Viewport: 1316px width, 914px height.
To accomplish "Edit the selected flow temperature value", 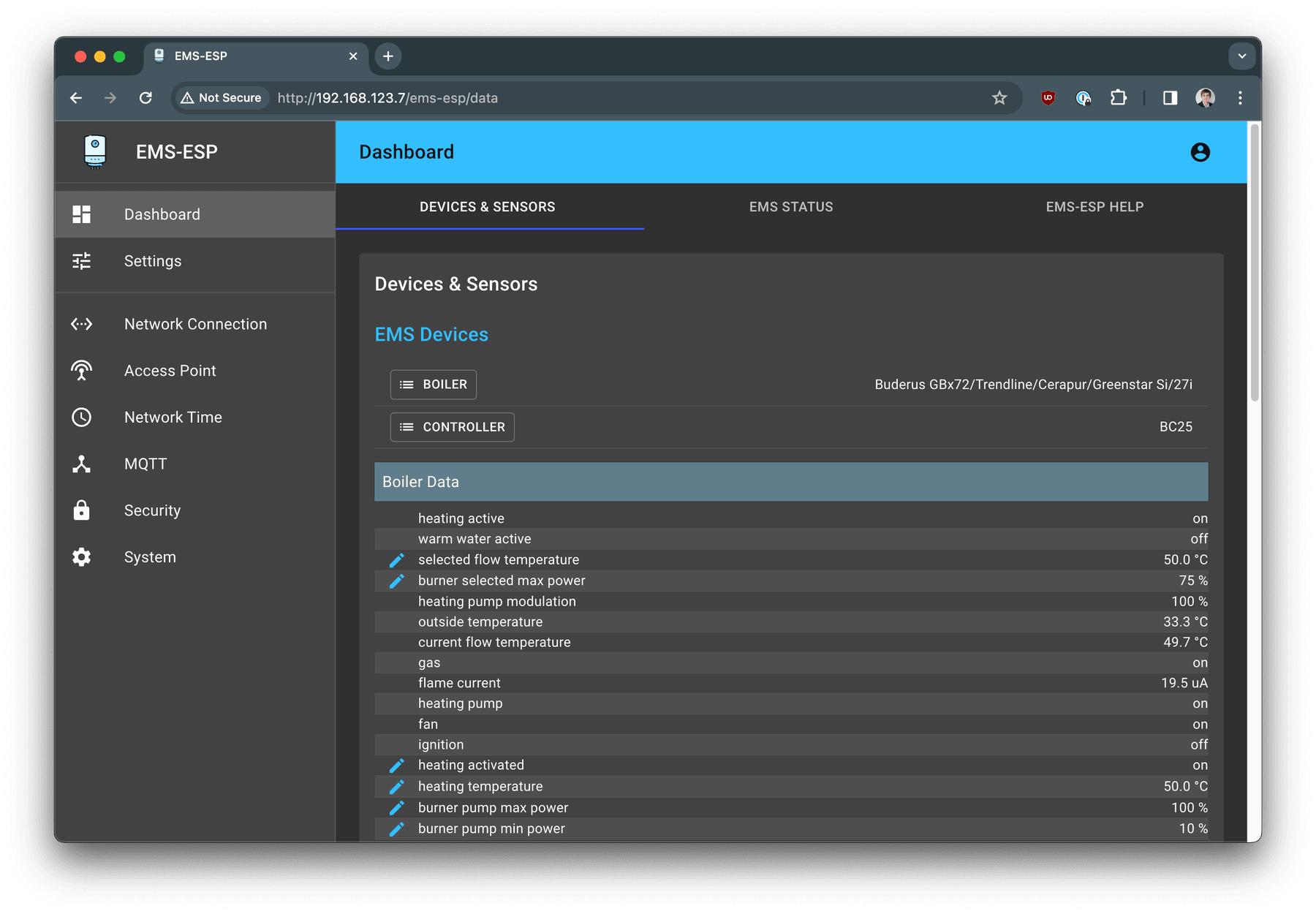I will coord(397,559).
